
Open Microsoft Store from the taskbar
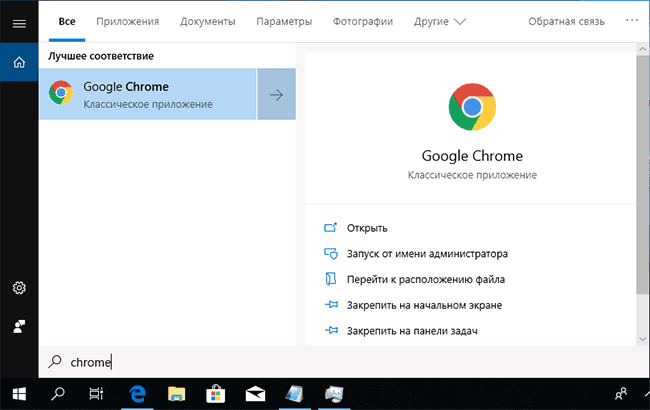(x=216, y=394)
